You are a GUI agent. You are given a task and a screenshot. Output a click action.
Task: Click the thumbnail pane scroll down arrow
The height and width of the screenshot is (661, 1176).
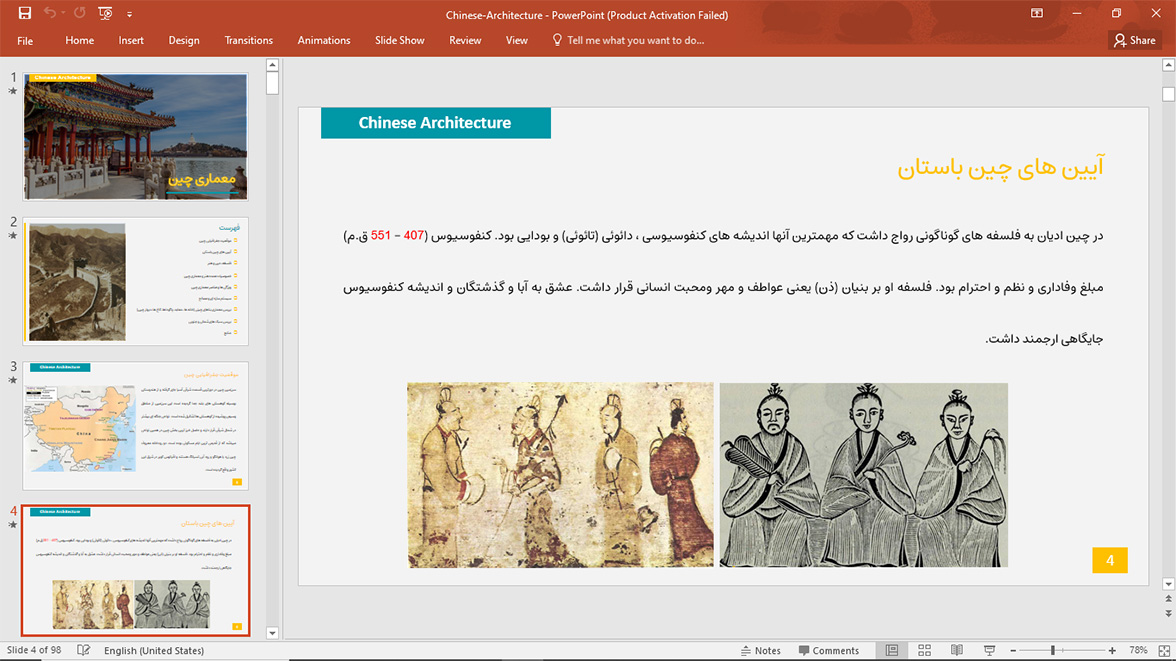point(272,633)
